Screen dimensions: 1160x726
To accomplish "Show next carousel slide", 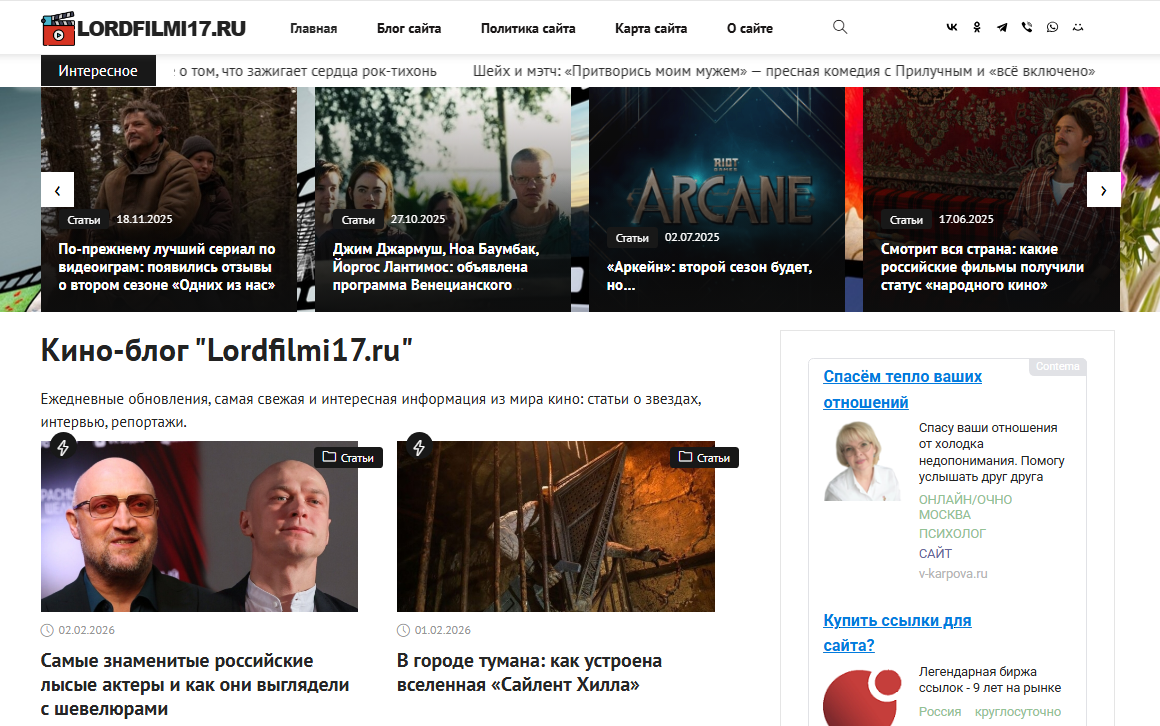I will click(1103, 190).
